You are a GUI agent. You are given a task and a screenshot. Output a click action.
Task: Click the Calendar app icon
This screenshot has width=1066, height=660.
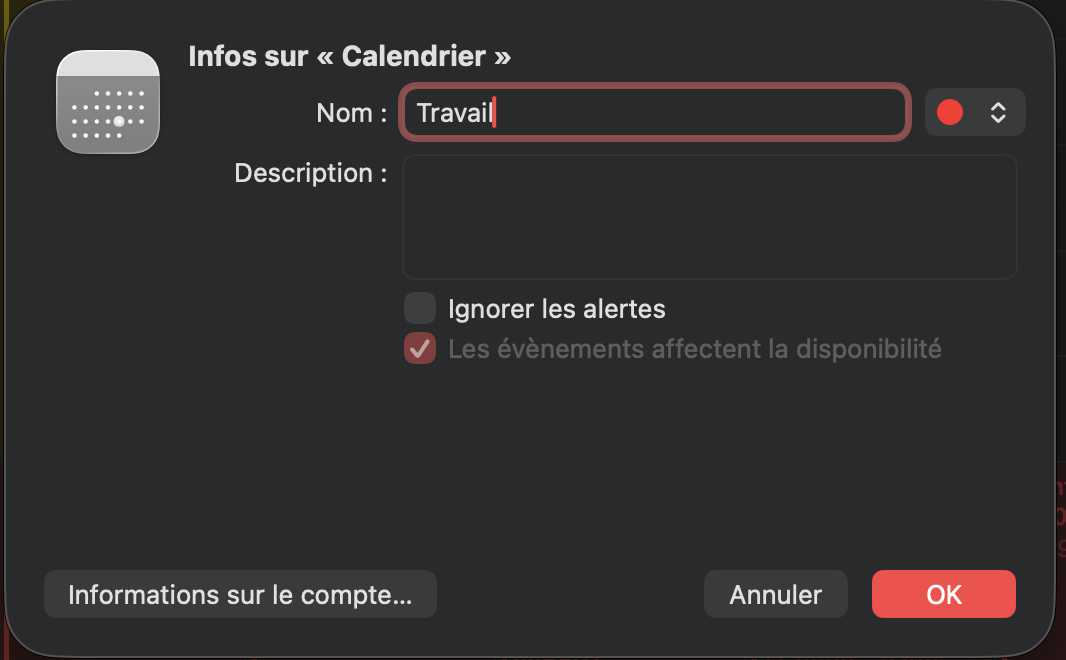coord(108,102)
